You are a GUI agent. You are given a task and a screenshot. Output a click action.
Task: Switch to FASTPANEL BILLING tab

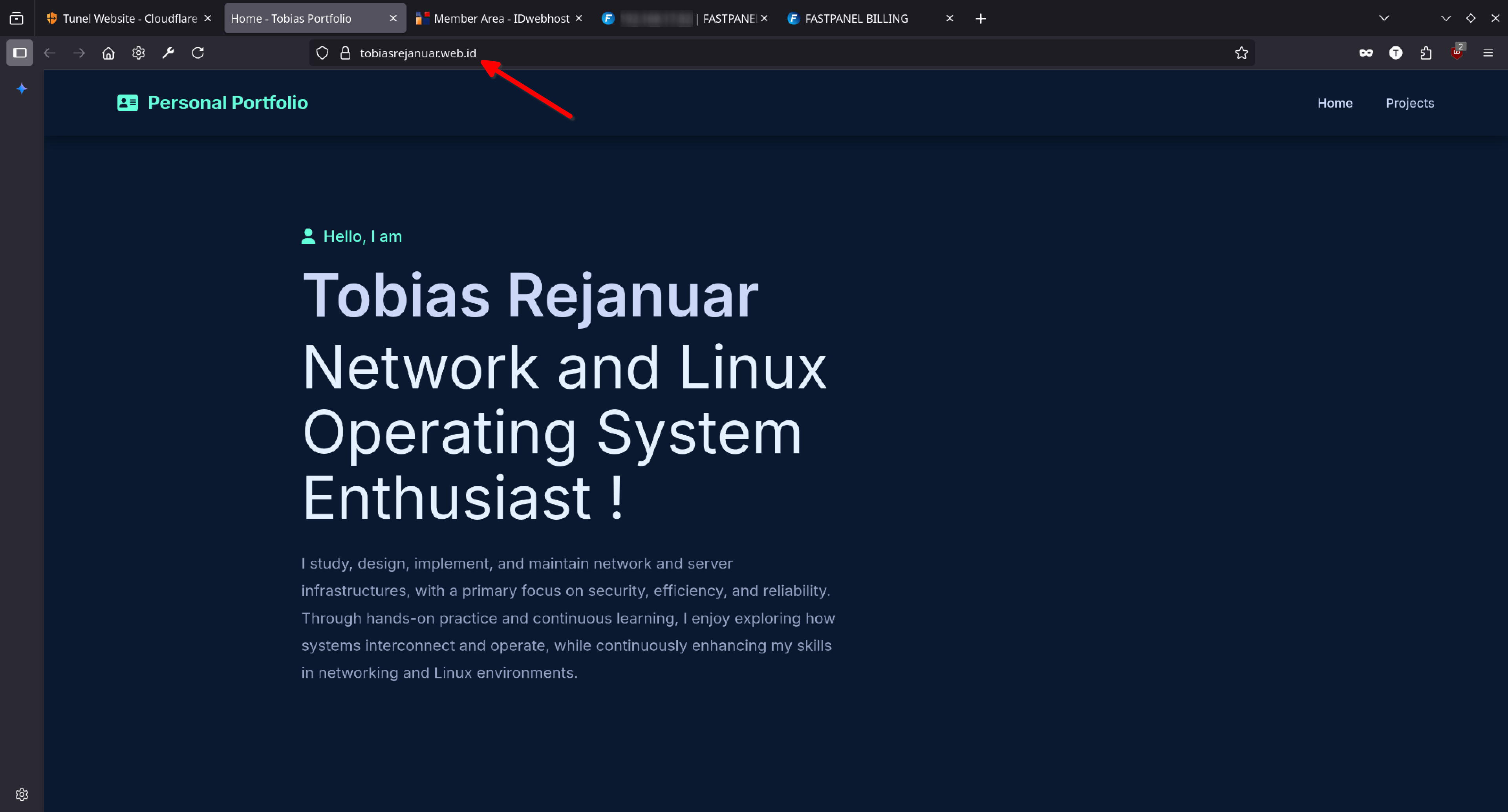pyautogui.click(x=856, y=18)
